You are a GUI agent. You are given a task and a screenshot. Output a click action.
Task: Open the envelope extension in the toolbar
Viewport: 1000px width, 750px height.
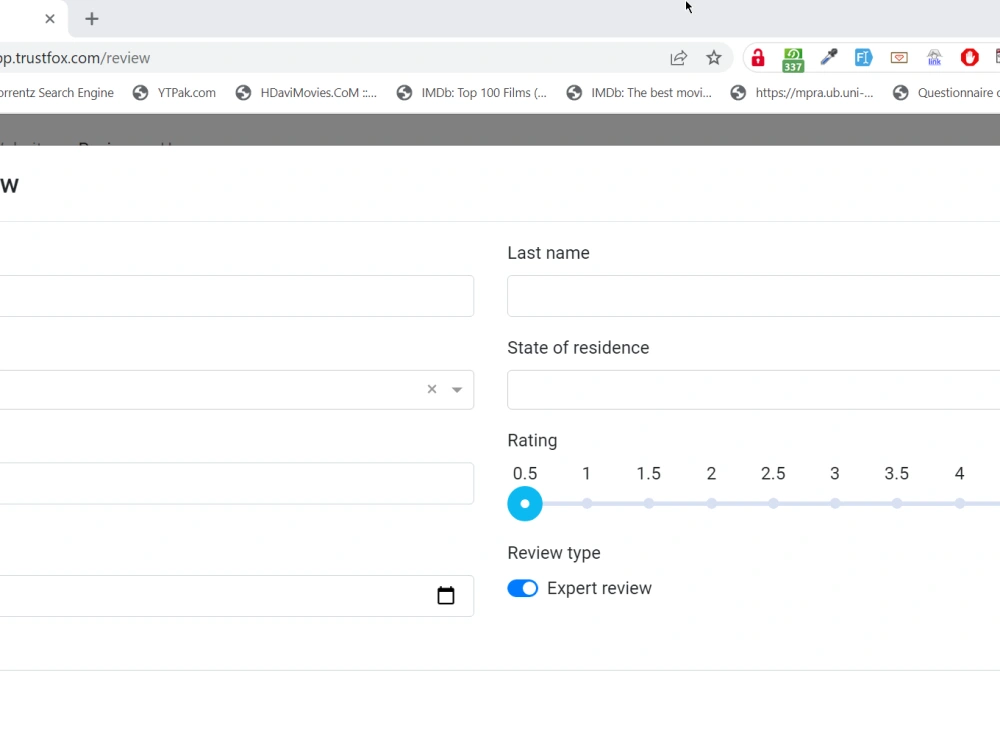(x=898, y=58)
